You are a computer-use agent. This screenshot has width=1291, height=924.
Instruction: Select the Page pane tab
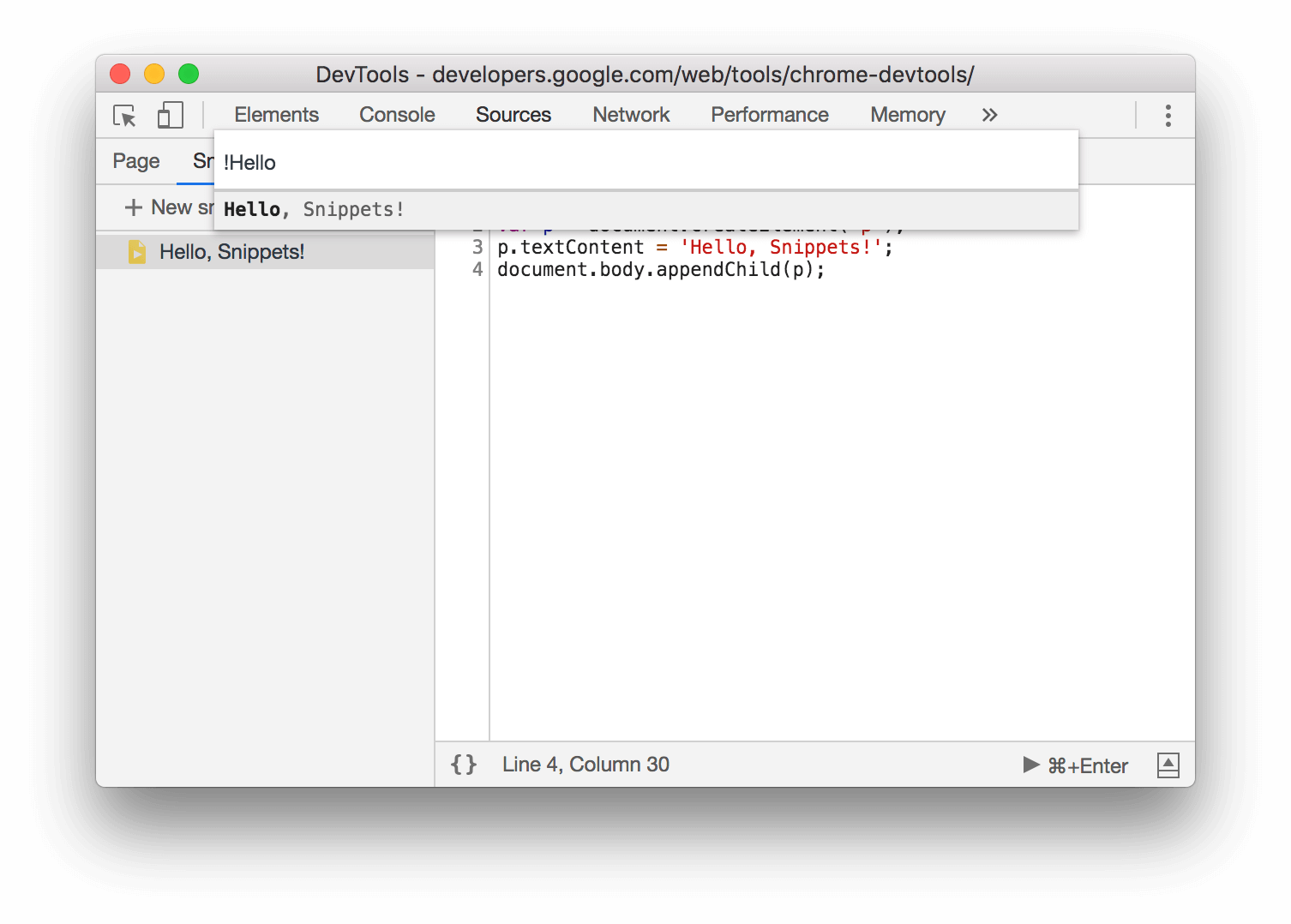point(136,161)
